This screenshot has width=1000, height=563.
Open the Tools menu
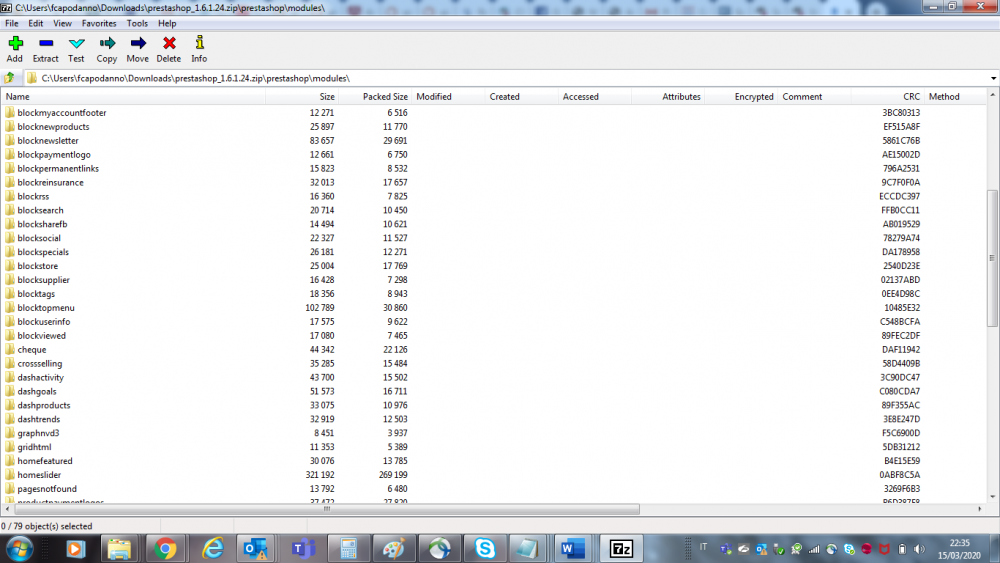(137, 24)
